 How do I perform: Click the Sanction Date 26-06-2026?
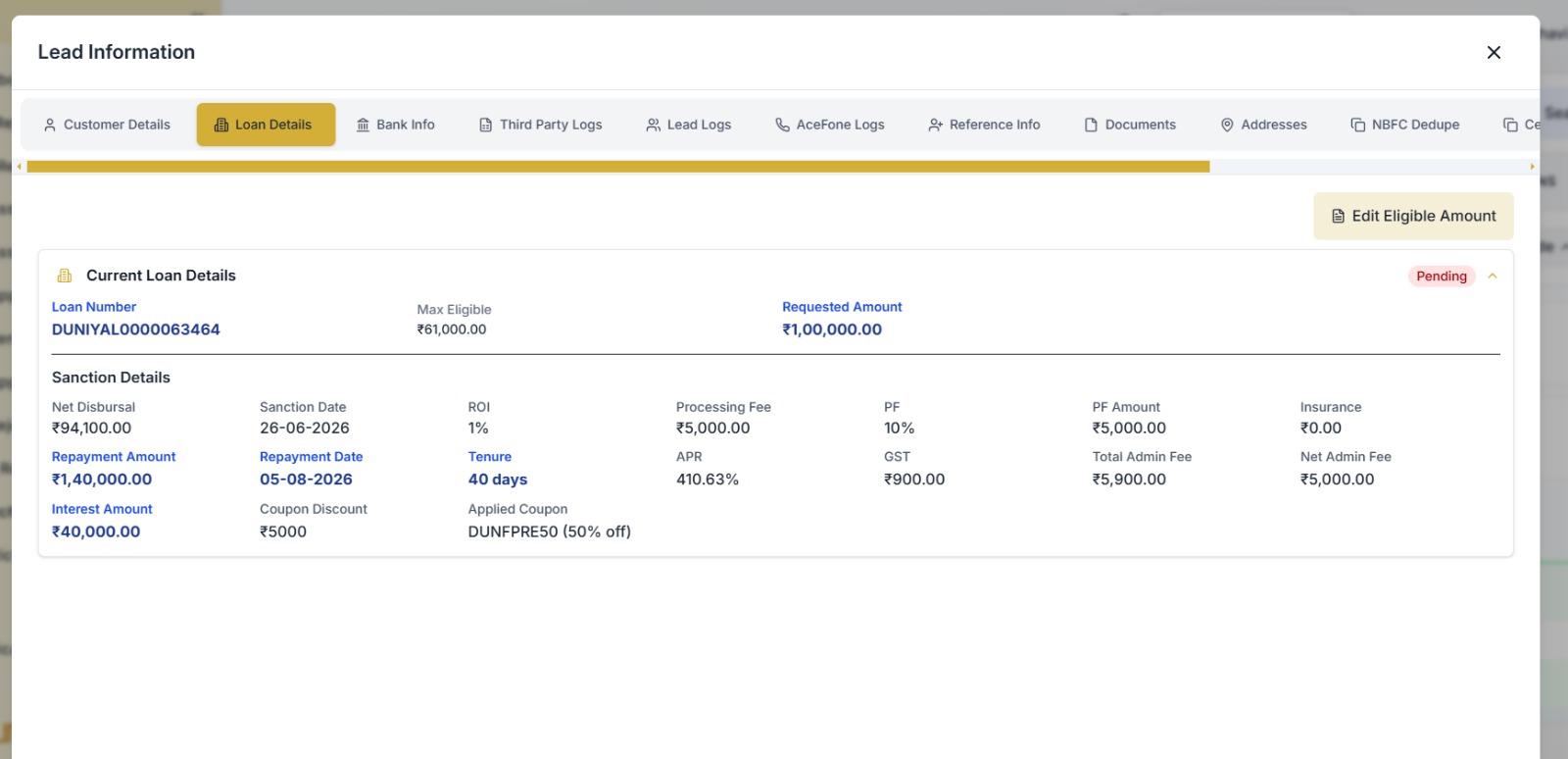click(x=305, y=428)
